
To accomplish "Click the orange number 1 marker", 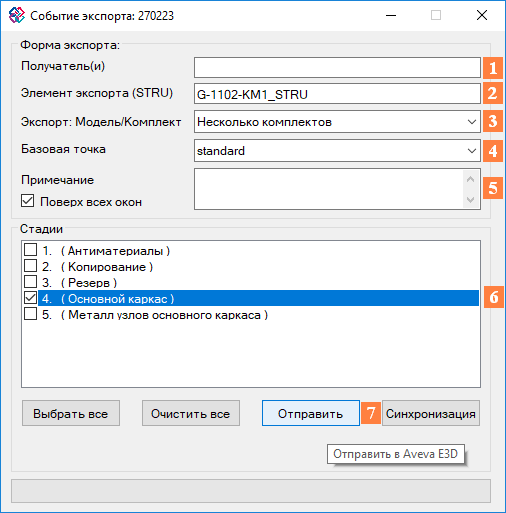I will point(493,68).
